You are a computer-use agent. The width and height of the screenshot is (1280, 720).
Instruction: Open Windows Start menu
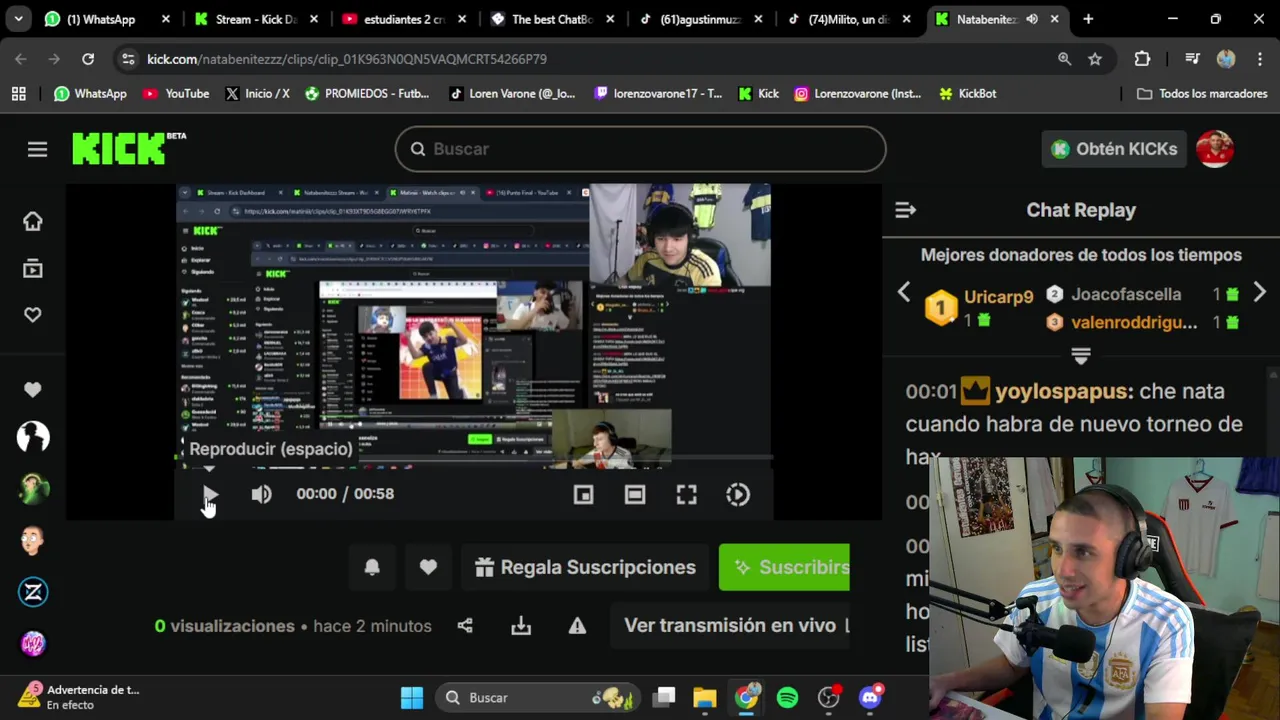[412, 697]
